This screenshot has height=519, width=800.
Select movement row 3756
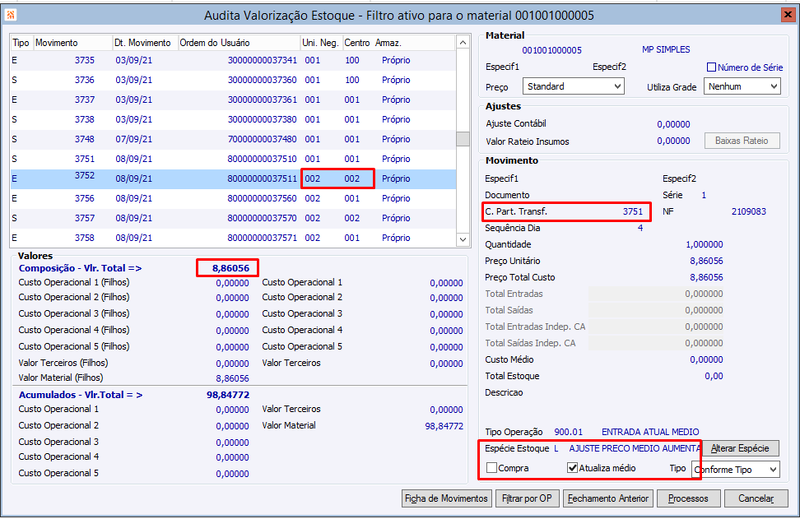click(x=233, y=199)
